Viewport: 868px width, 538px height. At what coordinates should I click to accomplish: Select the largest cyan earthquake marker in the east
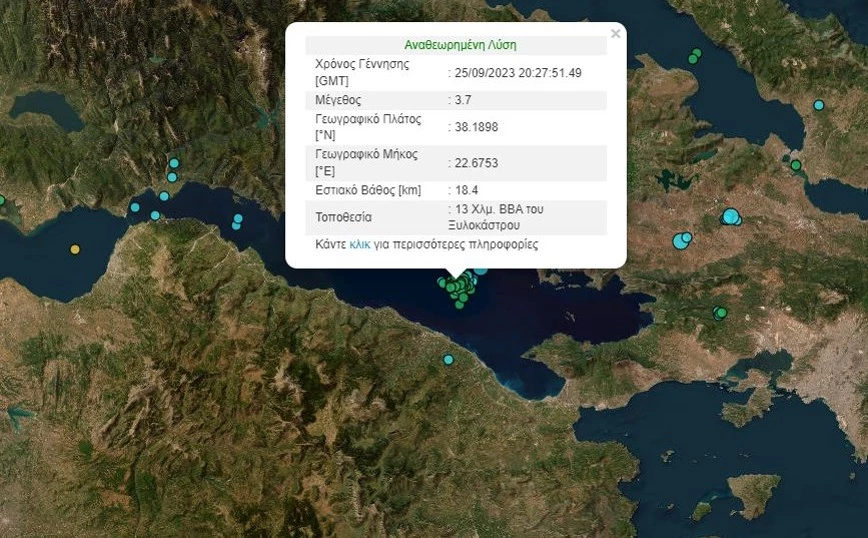coord(731,216)
